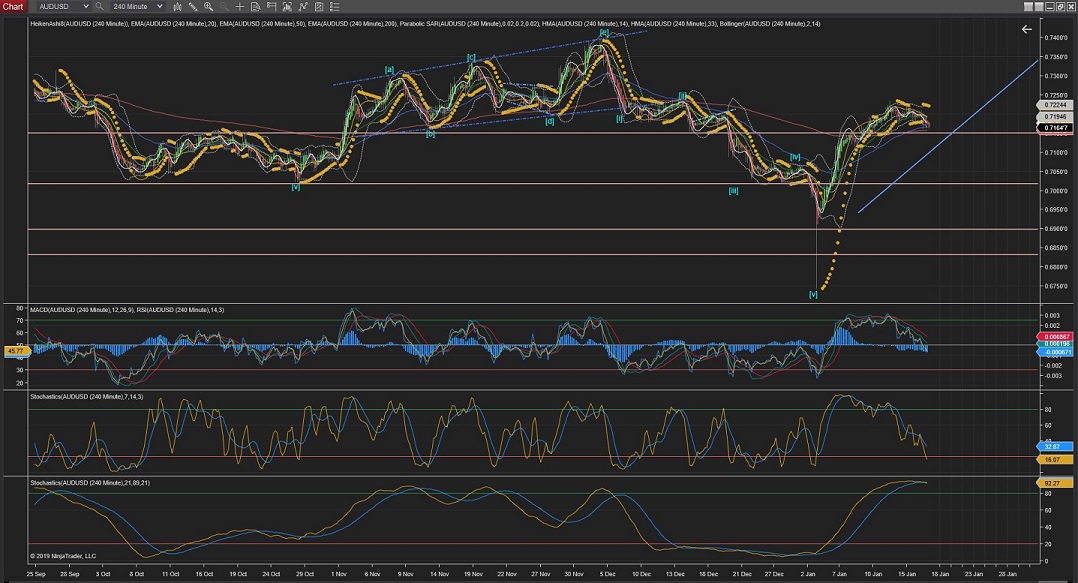The image size is (1078, 583).
Task: Click the [iii] wave label
Action: click(x=733, y=191)
